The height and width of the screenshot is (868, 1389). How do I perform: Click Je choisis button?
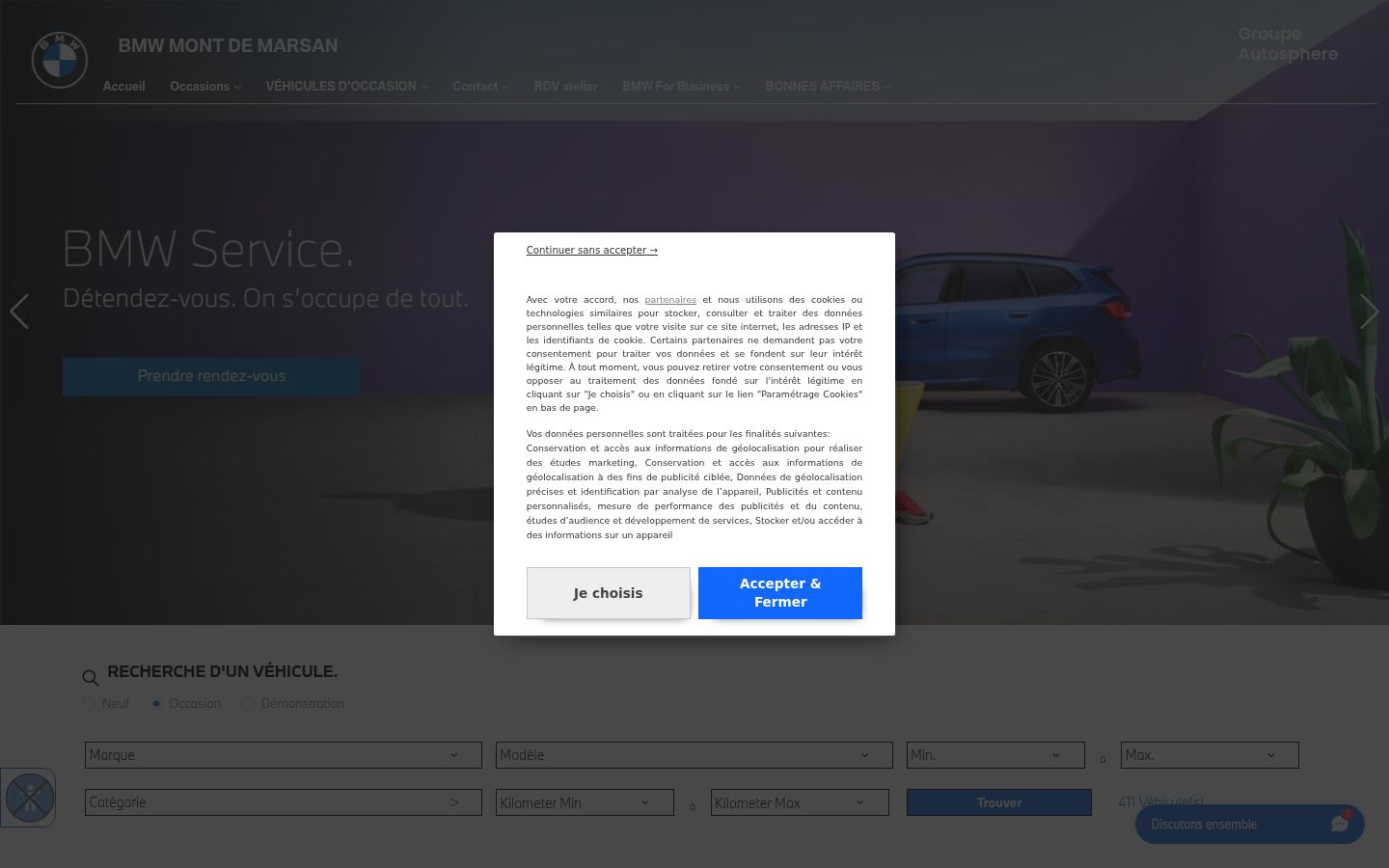(608, 593)
